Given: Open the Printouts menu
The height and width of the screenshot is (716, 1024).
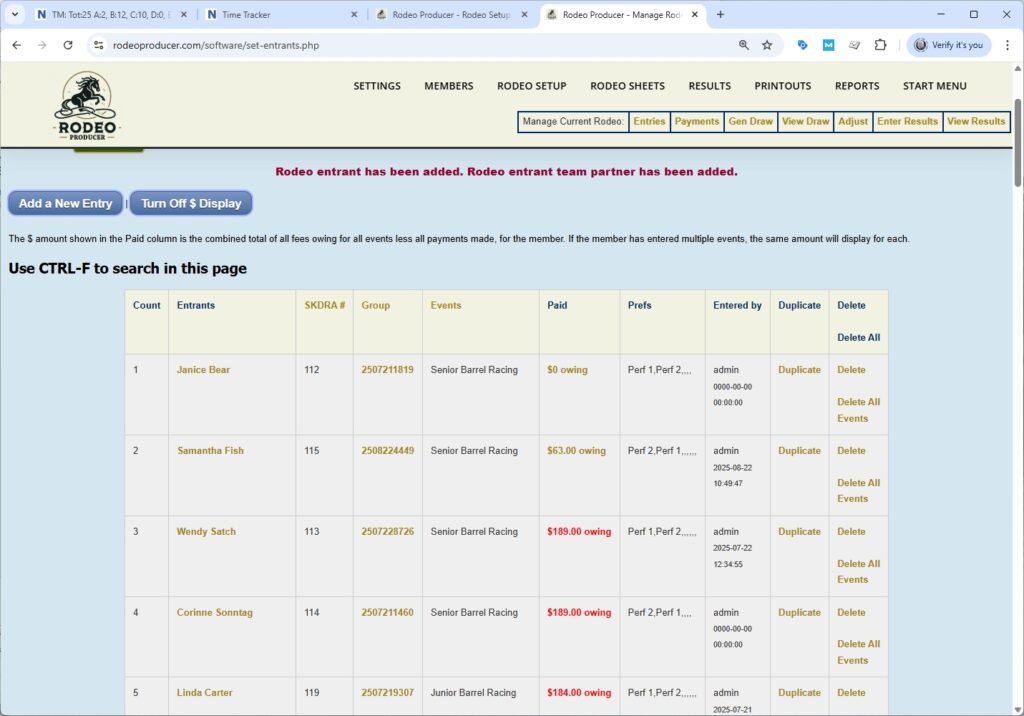Looking at the screenshot, I should pyautogui.click(x=782, y=86).
